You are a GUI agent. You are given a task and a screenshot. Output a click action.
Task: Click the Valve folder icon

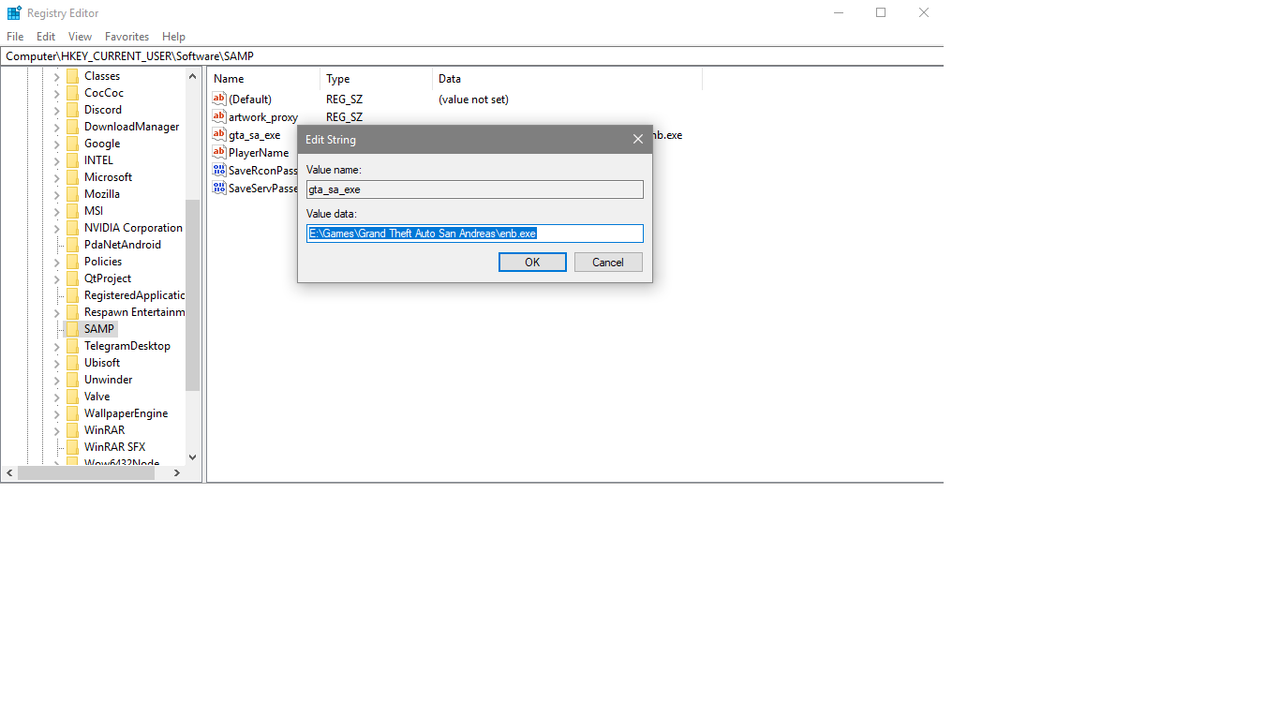[73, 396]
